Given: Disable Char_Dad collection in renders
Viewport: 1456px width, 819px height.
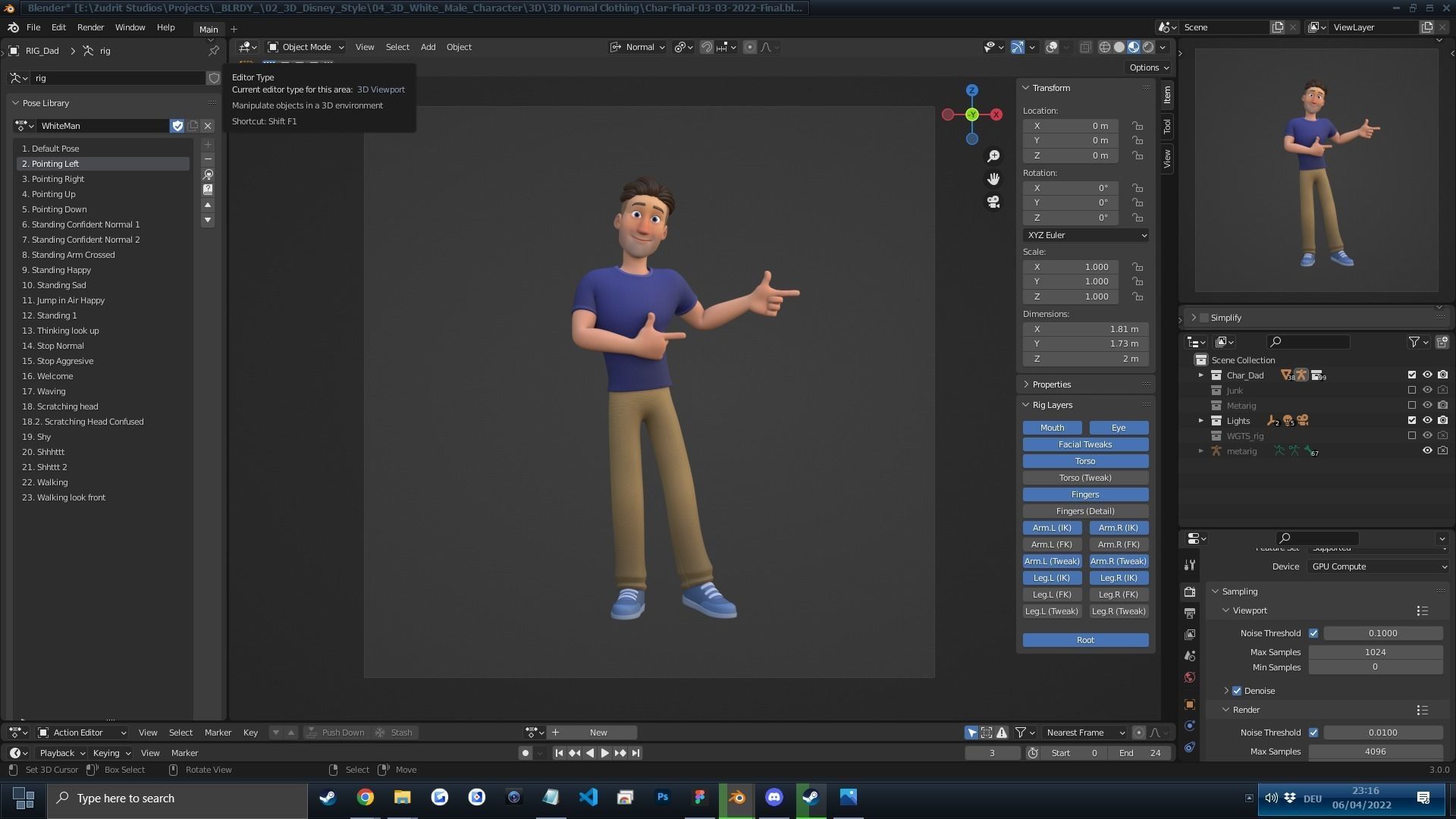Looking at the screenshot, I should (x=1442, y=375).
